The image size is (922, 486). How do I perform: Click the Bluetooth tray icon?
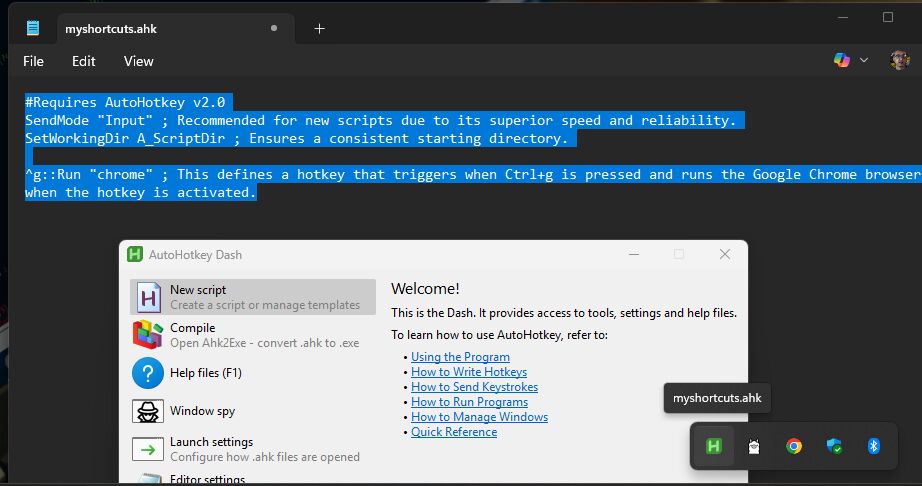tap(874, 446)
